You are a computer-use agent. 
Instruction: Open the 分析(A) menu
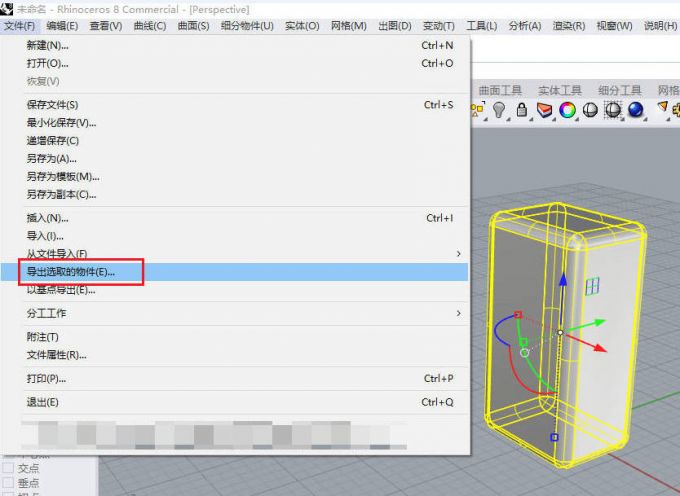click(x=525, y=26)
